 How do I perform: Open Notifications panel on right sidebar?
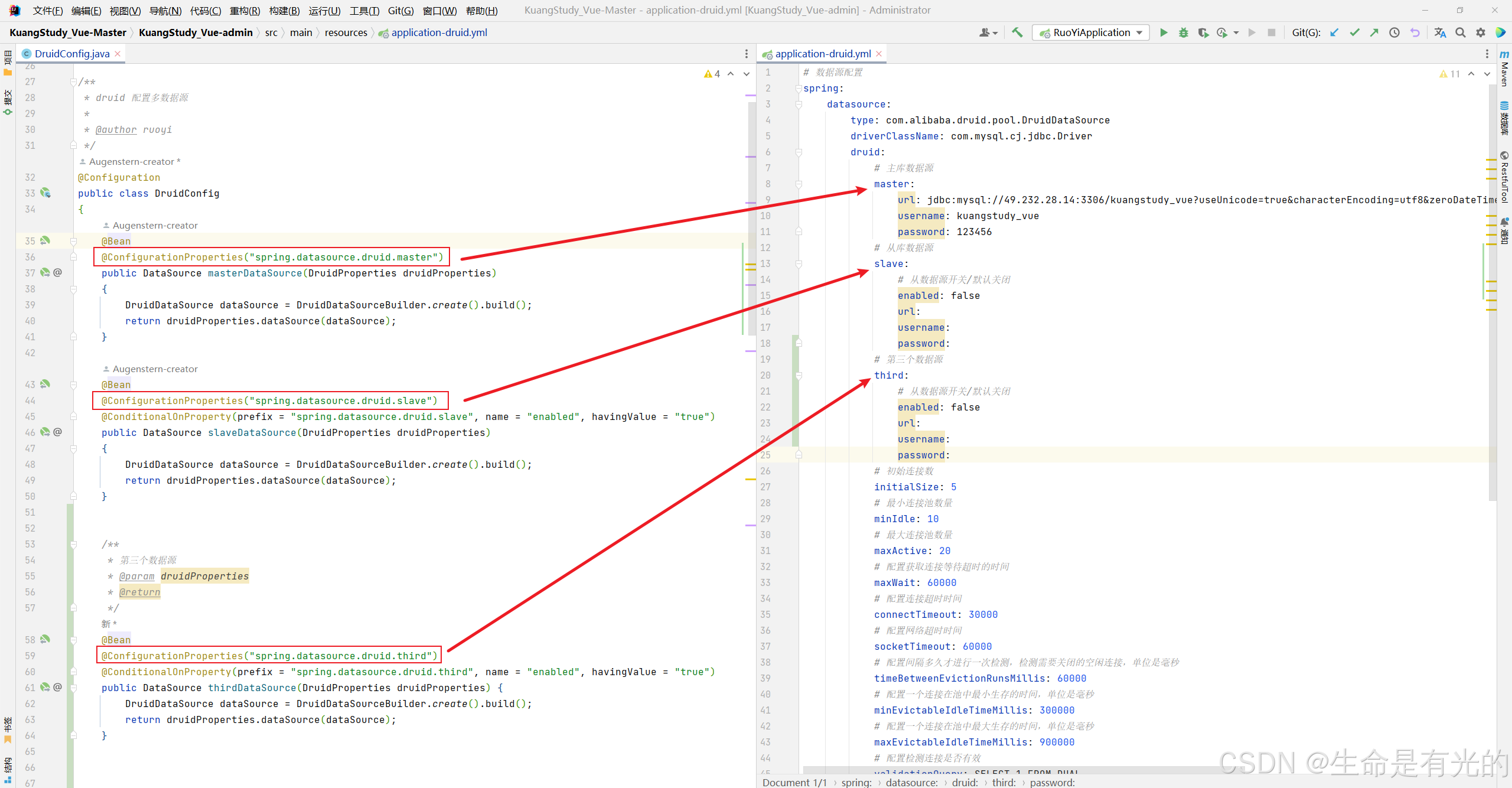1504,231
